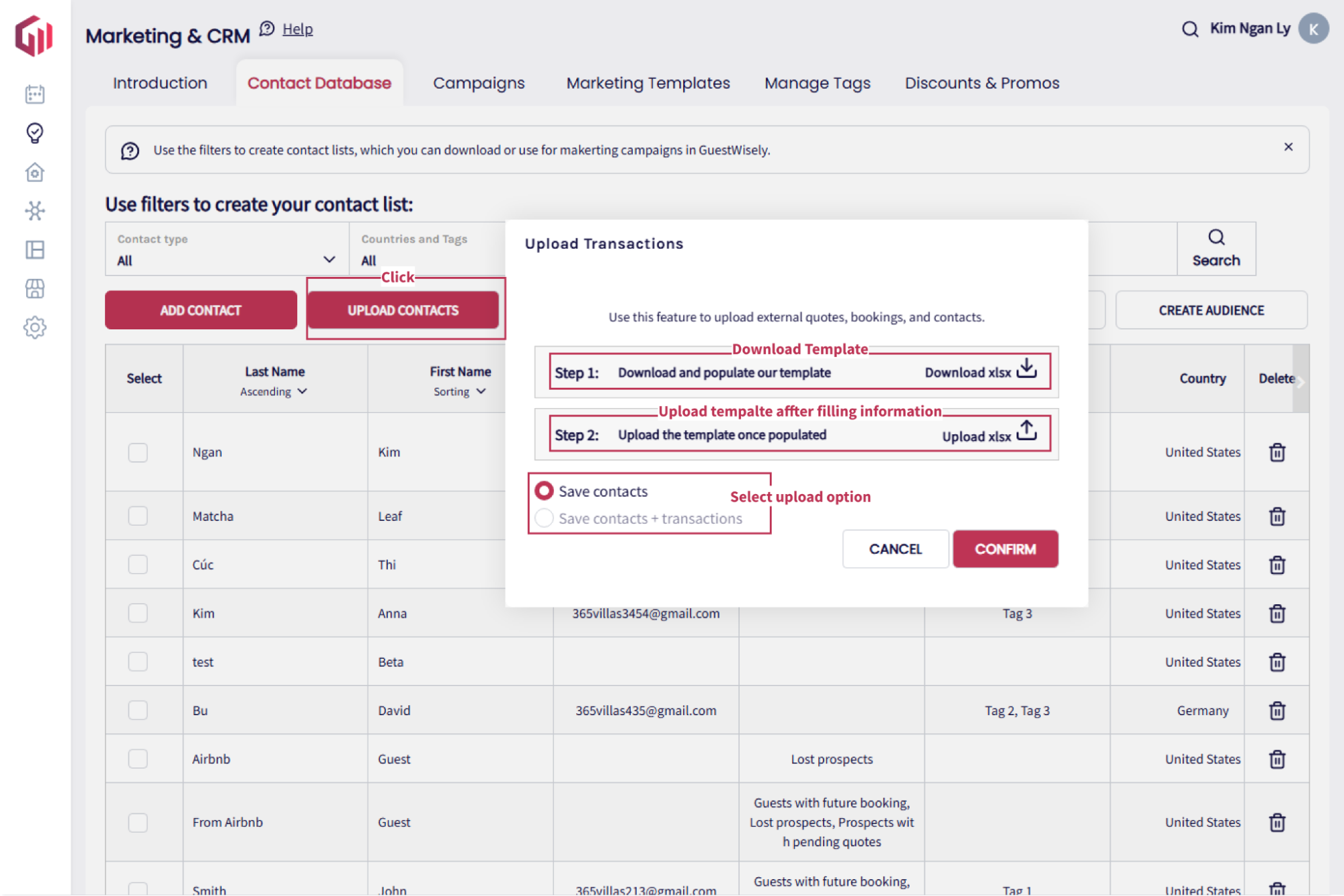Click the settings gear in the sidebar
Viewport: 1344px width, 896px height.
tap(35, 328)
